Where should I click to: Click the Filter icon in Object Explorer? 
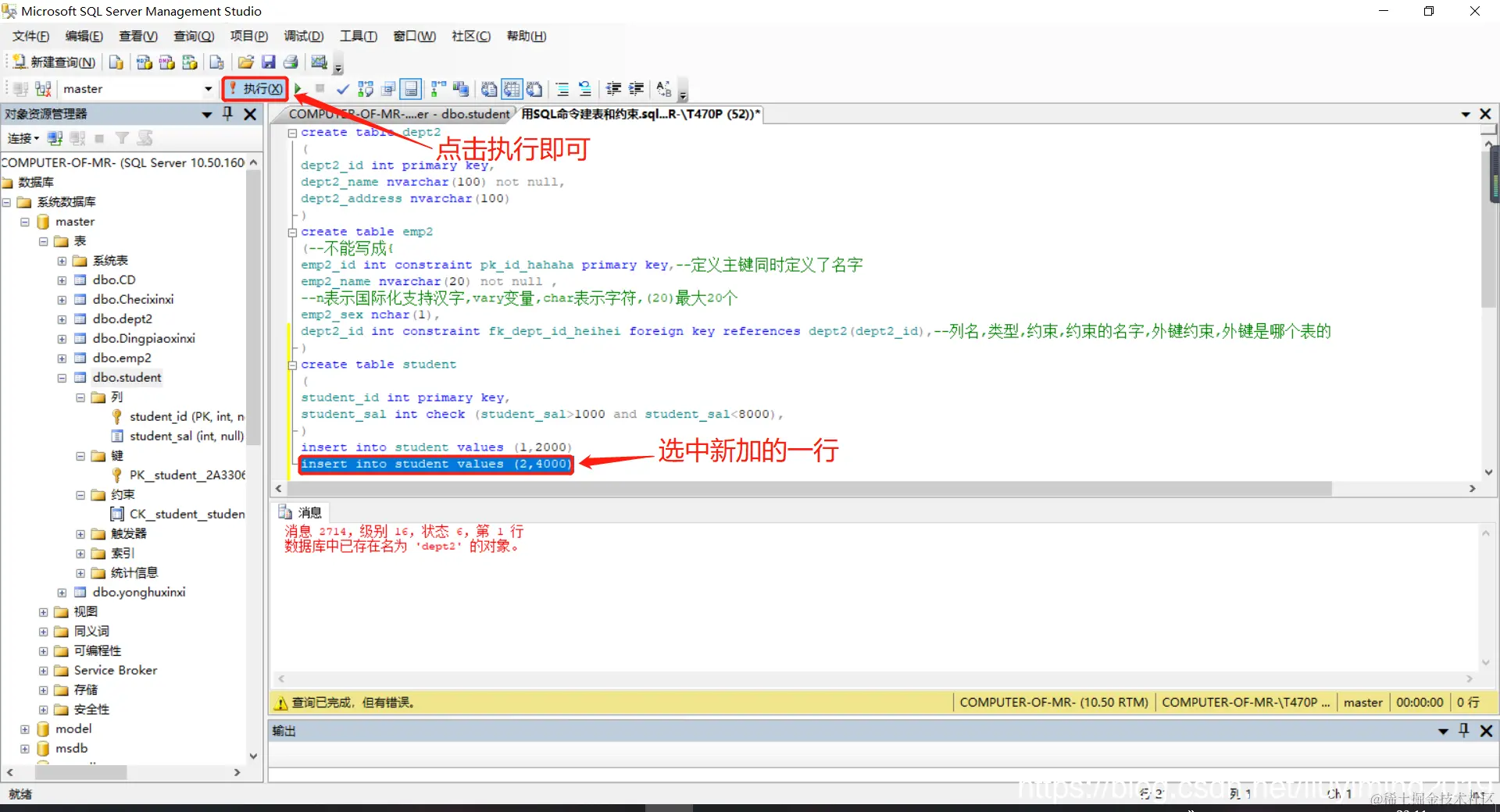(122, 138)
